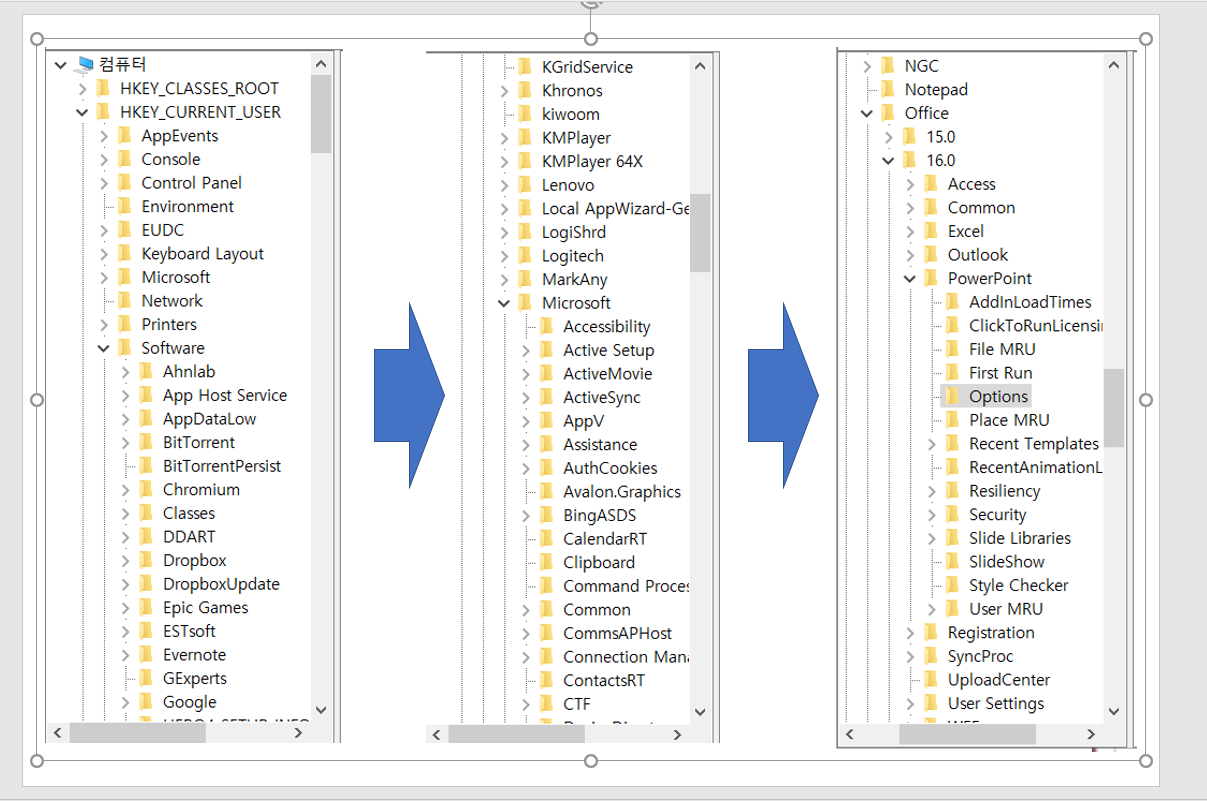Expand the AppEvents key
This screenshot has height=801, width=1207.
103,136
